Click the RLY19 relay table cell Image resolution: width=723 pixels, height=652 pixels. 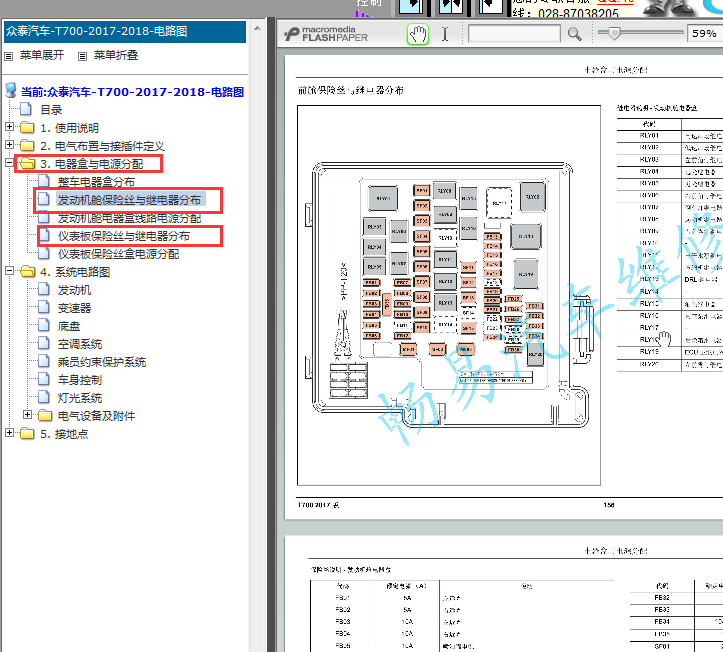pos(649,352)
